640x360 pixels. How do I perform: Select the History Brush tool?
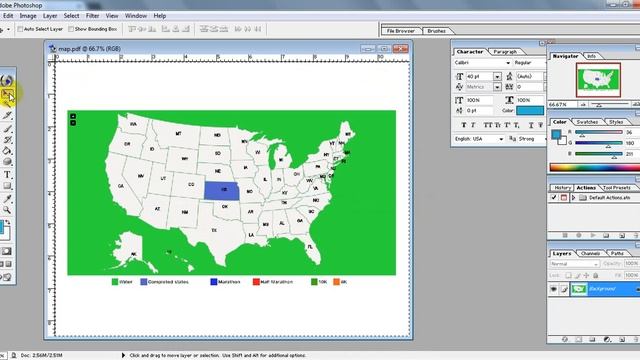pos(7,140)
